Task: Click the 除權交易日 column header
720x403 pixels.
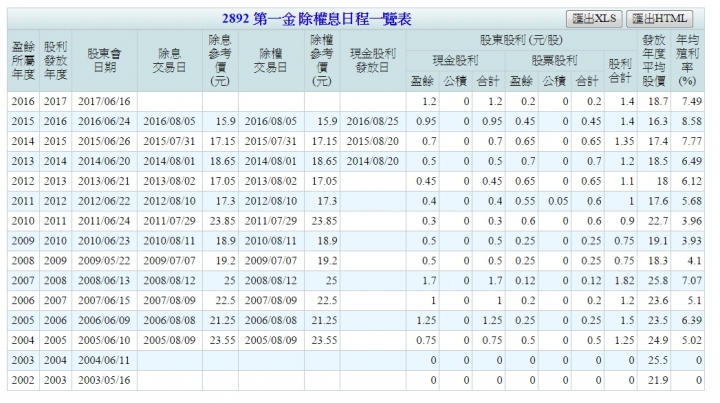Action: [x=271, y=61]
